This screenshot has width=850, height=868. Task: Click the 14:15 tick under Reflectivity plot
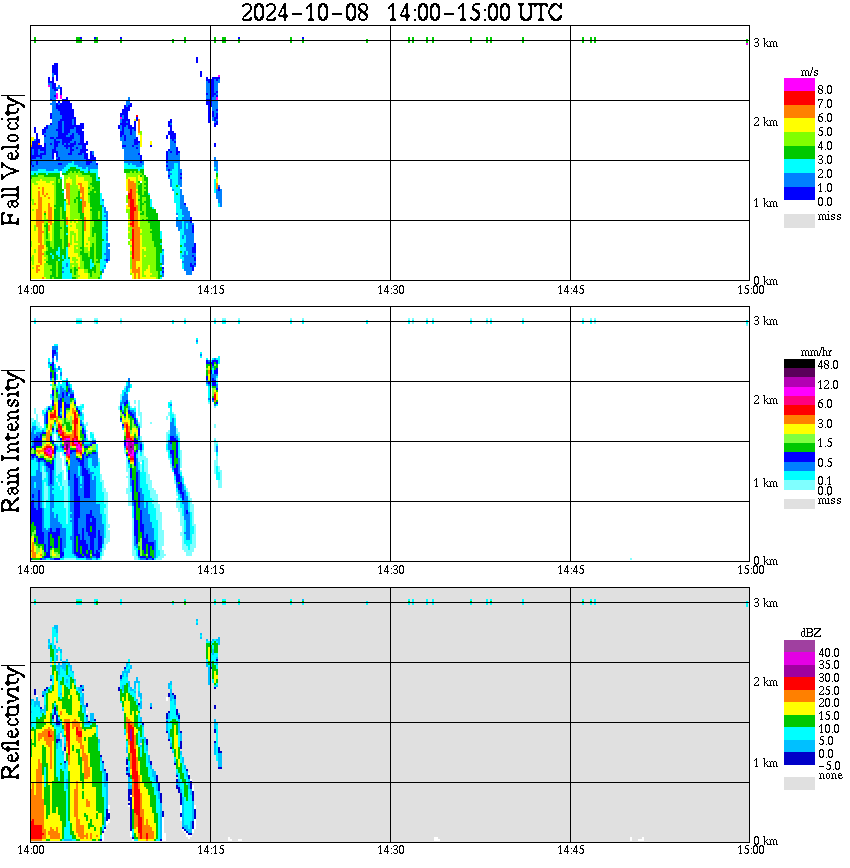click(x=210, y=850)
